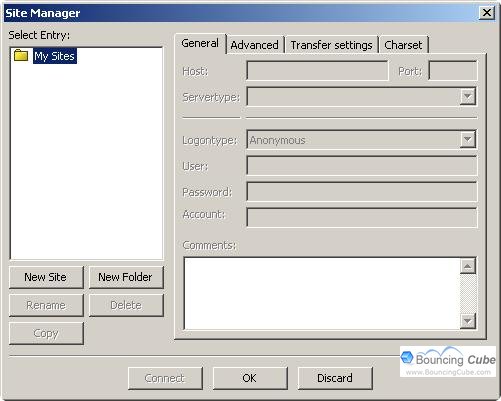The width and height of the screenshot is (501, 401).
Task: Click the Copy button
Action: [x=46, y=333]
